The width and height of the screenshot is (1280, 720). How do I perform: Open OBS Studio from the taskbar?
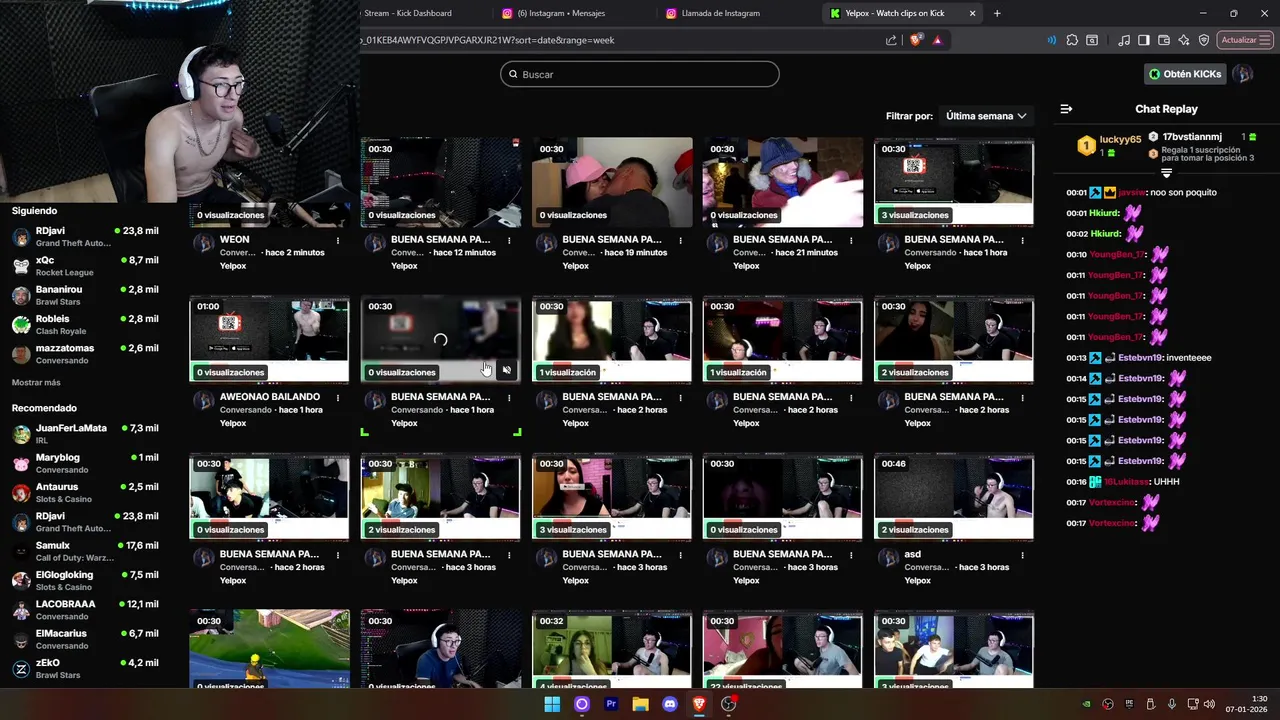[x=729, y=704]
